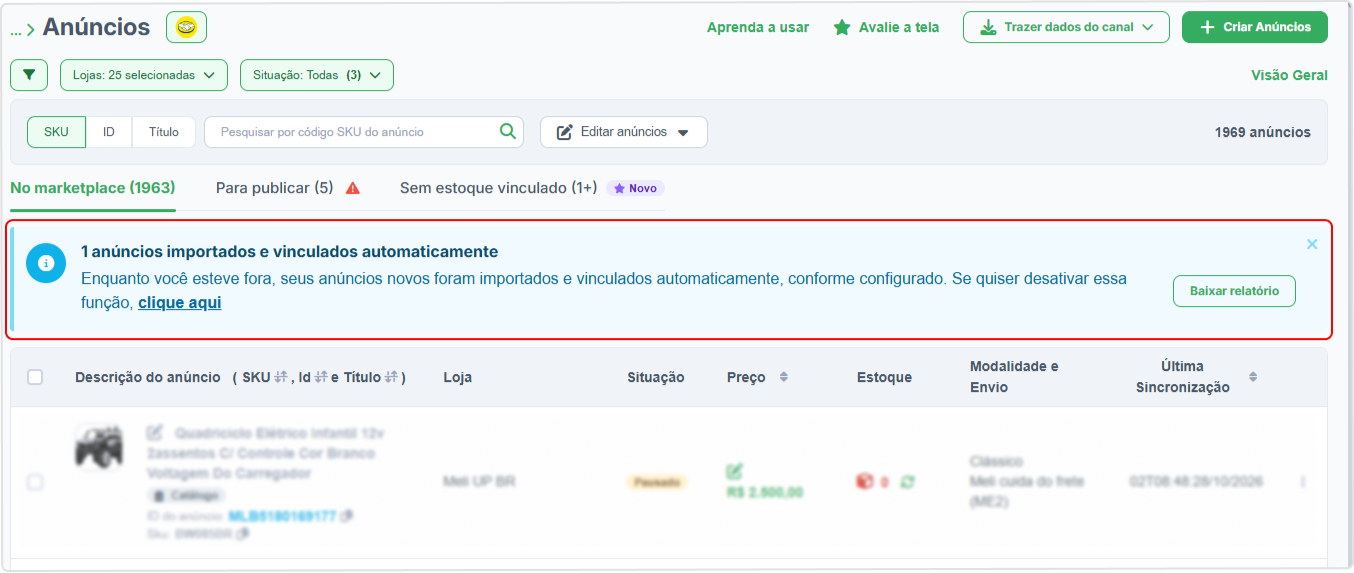Click the Estoque column header

884,377
